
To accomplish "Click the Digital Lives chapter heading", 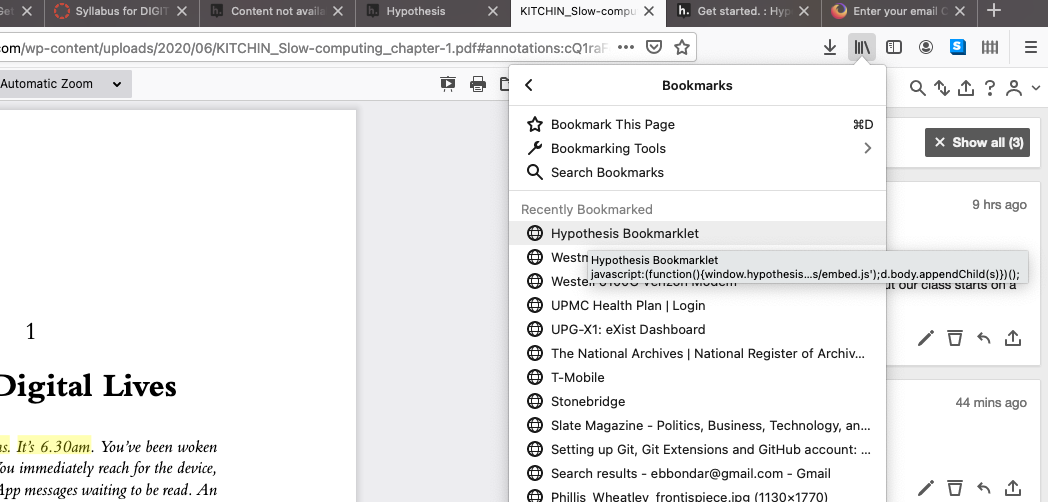I will tap(88, 387).
